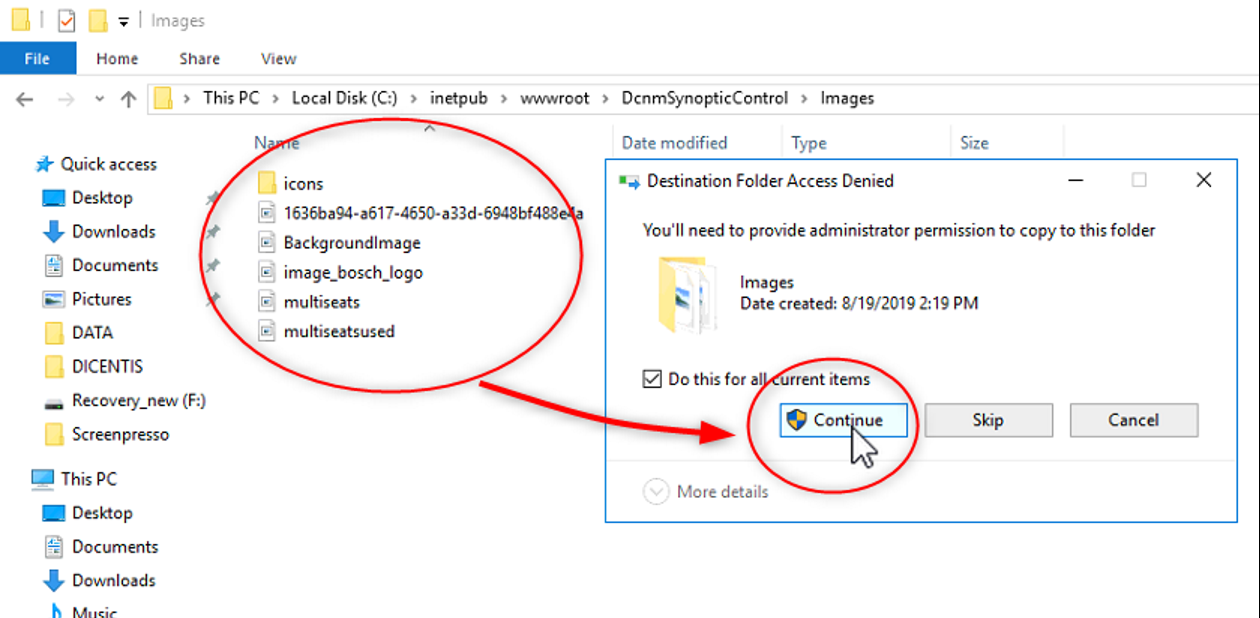Click the Forward navigation arrow
This screenshot has height=618, width=1260.
coord(65,99)
